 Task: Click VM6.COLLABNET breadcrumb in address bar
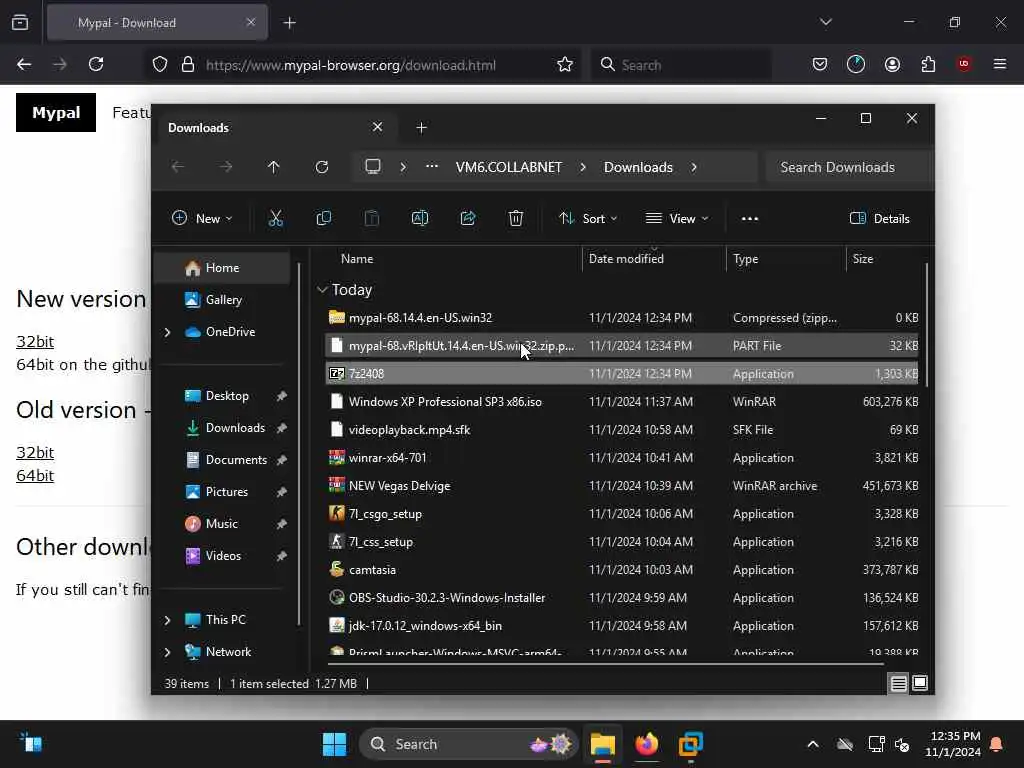tap(509, 167)
